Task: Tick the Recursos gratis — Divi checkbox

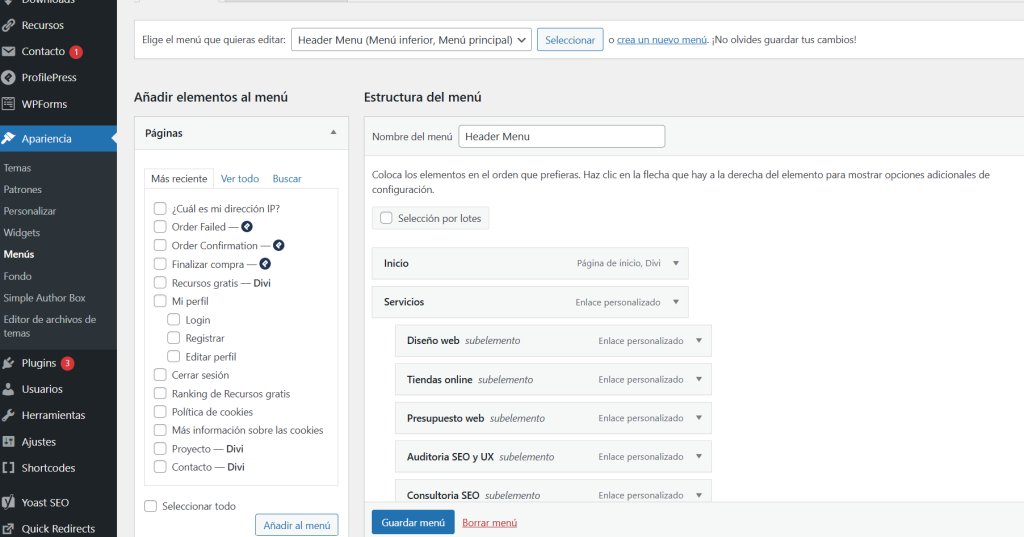Action: [x=160, y=283]
